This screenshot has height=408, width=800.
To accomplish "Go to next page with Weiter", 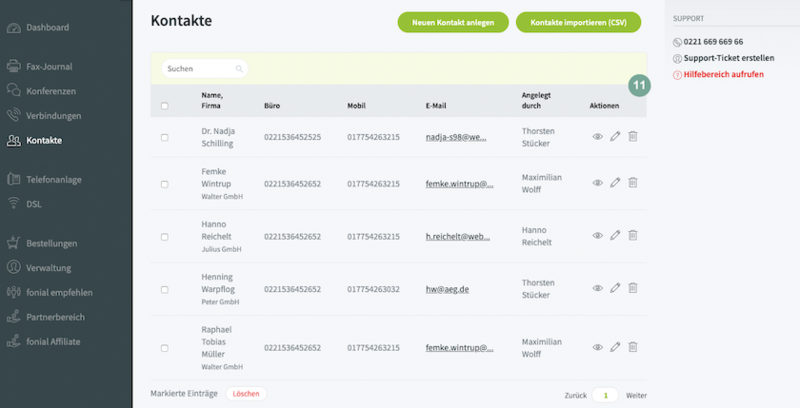I will pyautogui.click(x=636, y=395).
